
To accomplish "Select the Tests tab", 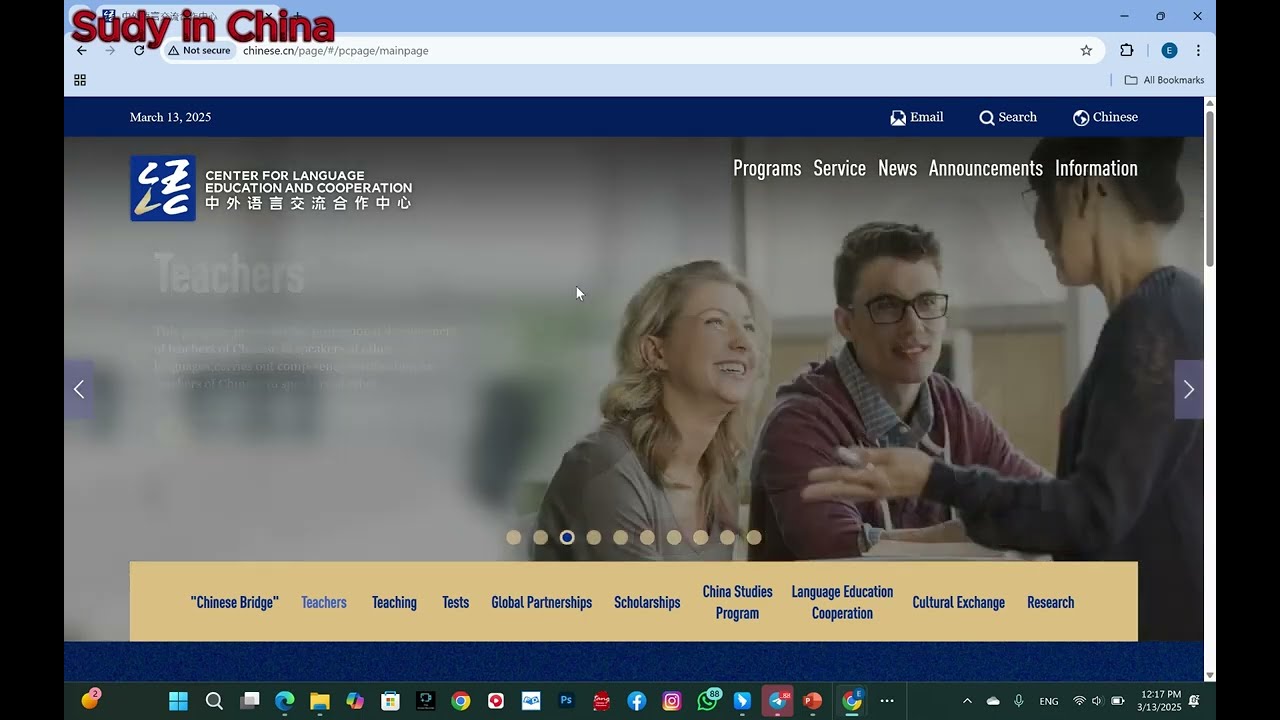I will (455, 602).
